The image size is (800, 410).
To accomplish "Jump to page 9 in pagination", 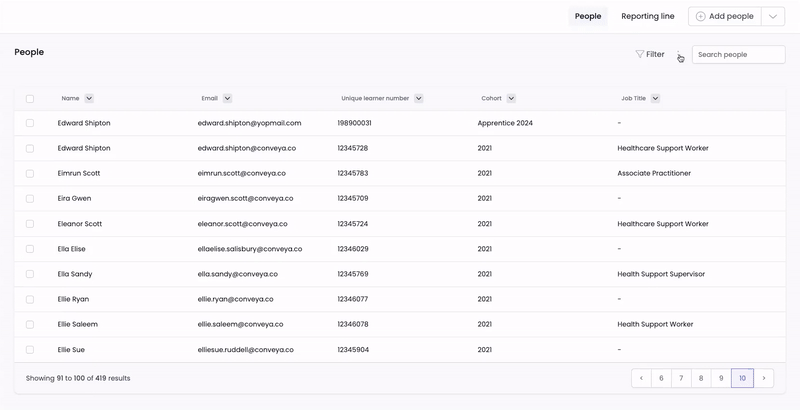I will coord(722,378).
